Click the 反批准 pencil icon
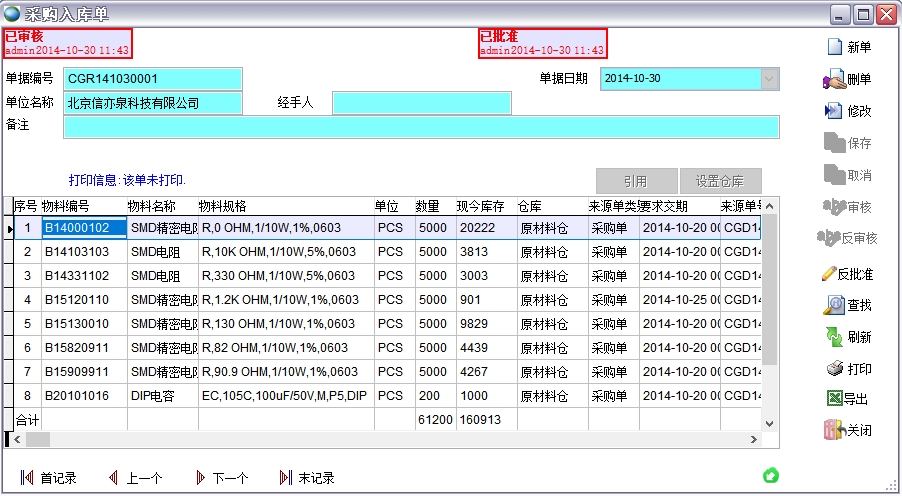Screen dimensions: 902x496 coord(829,274)
